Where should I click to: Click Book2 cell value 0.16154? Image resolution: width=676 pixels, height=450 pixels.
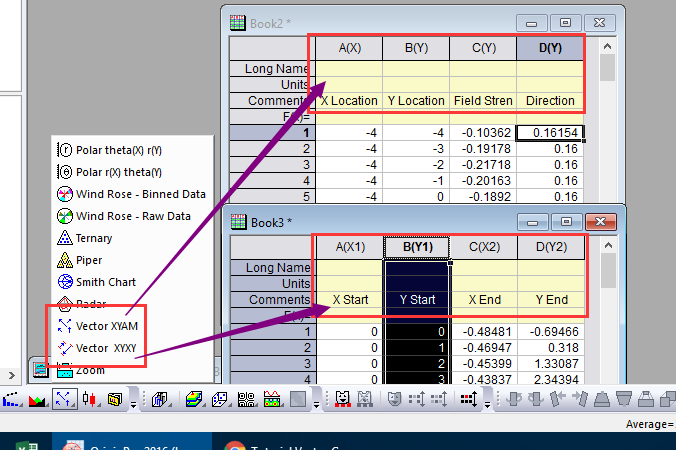coord(551,133)
